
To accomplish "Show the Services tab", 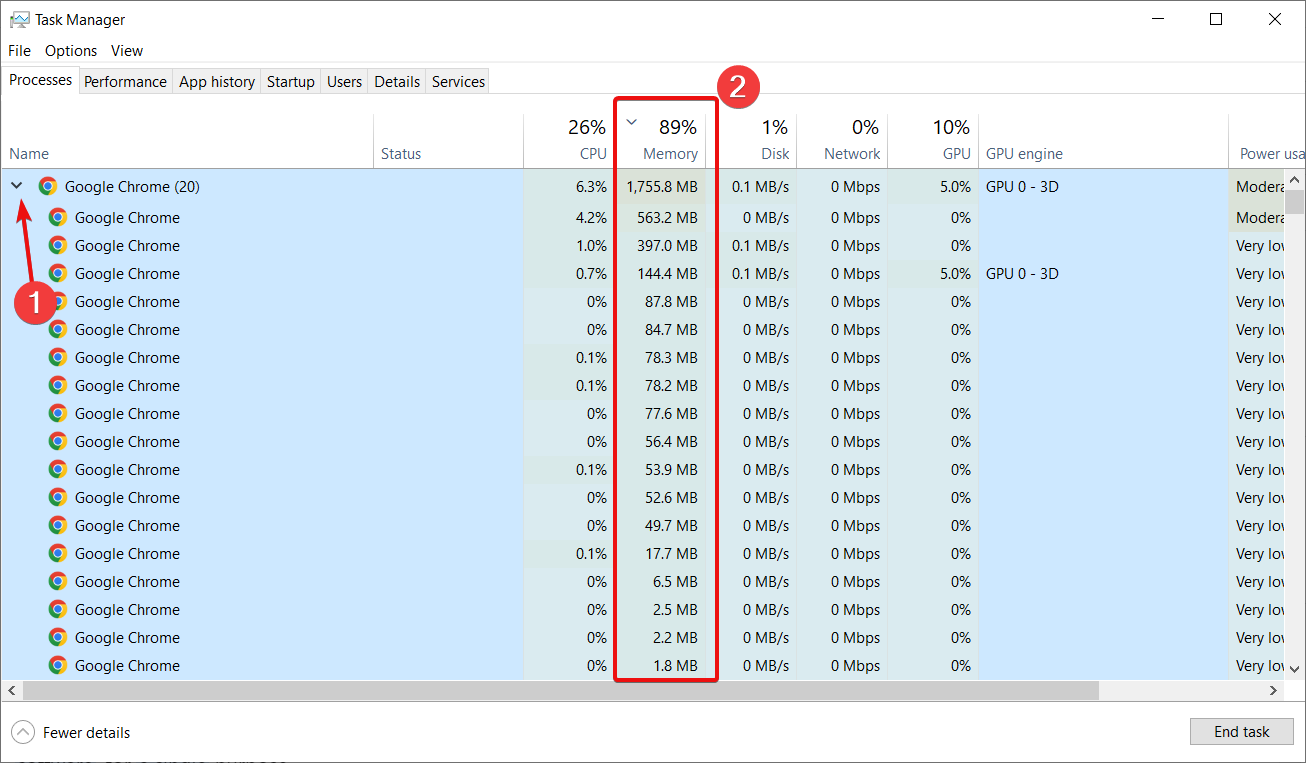I will pos(458,82).
